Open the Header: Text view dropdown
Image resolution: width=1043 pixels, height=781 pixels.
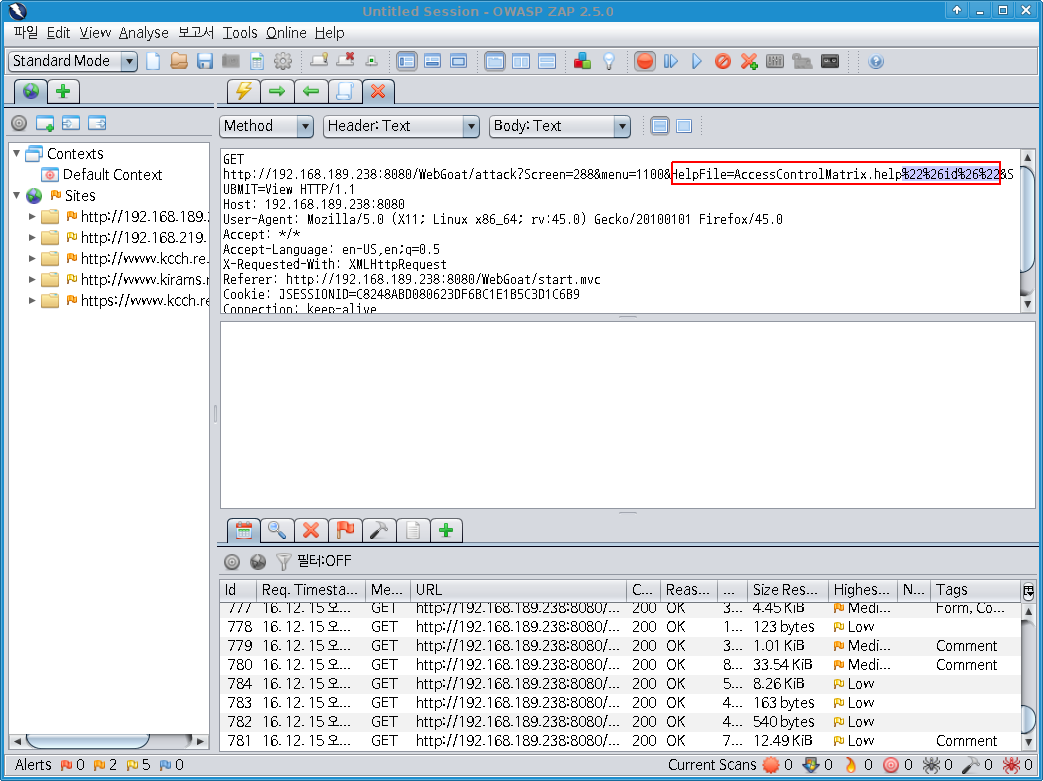[401, 126]
